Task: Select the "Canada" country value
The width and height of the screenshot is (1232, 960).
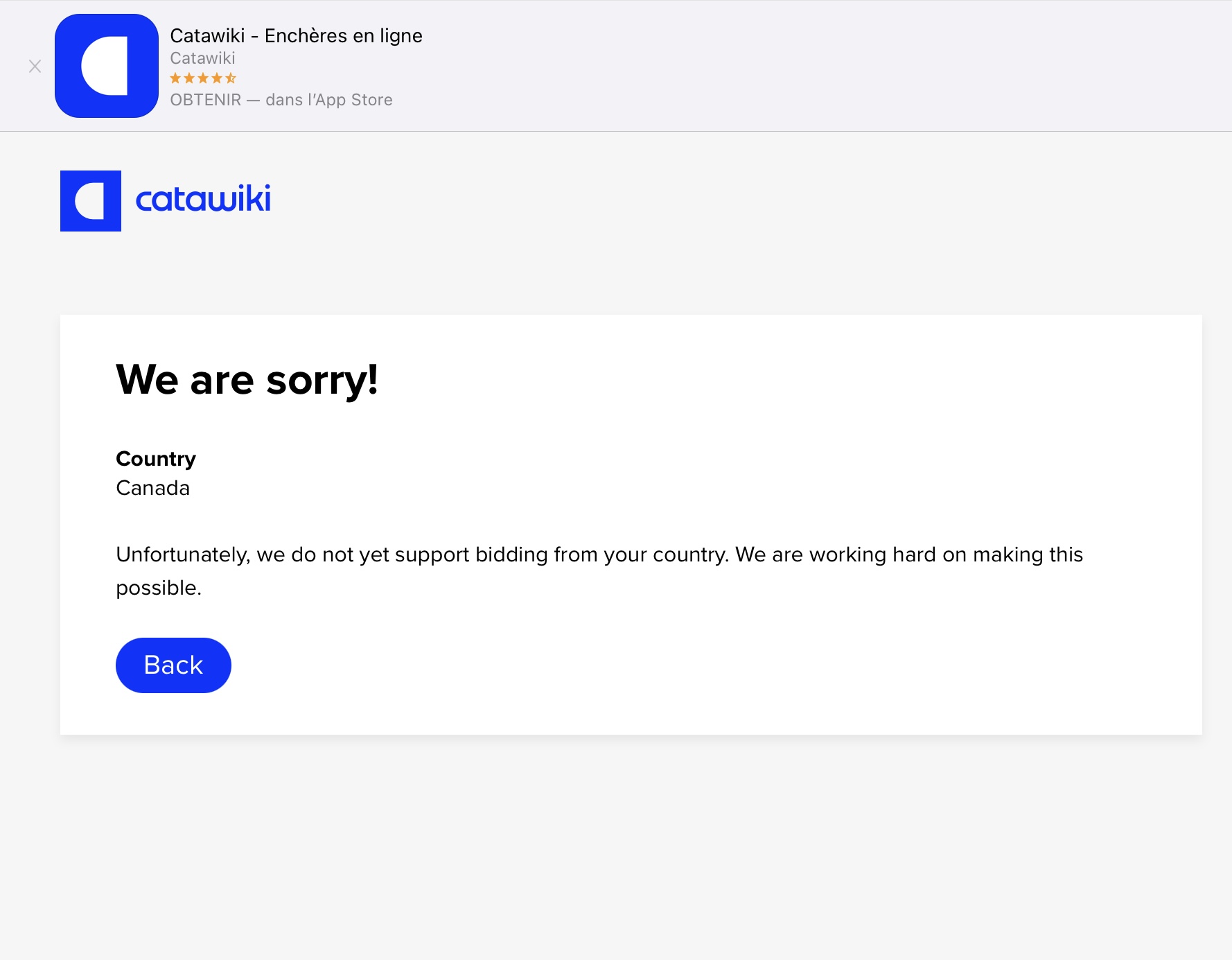Action: click(x=152, y=488)
